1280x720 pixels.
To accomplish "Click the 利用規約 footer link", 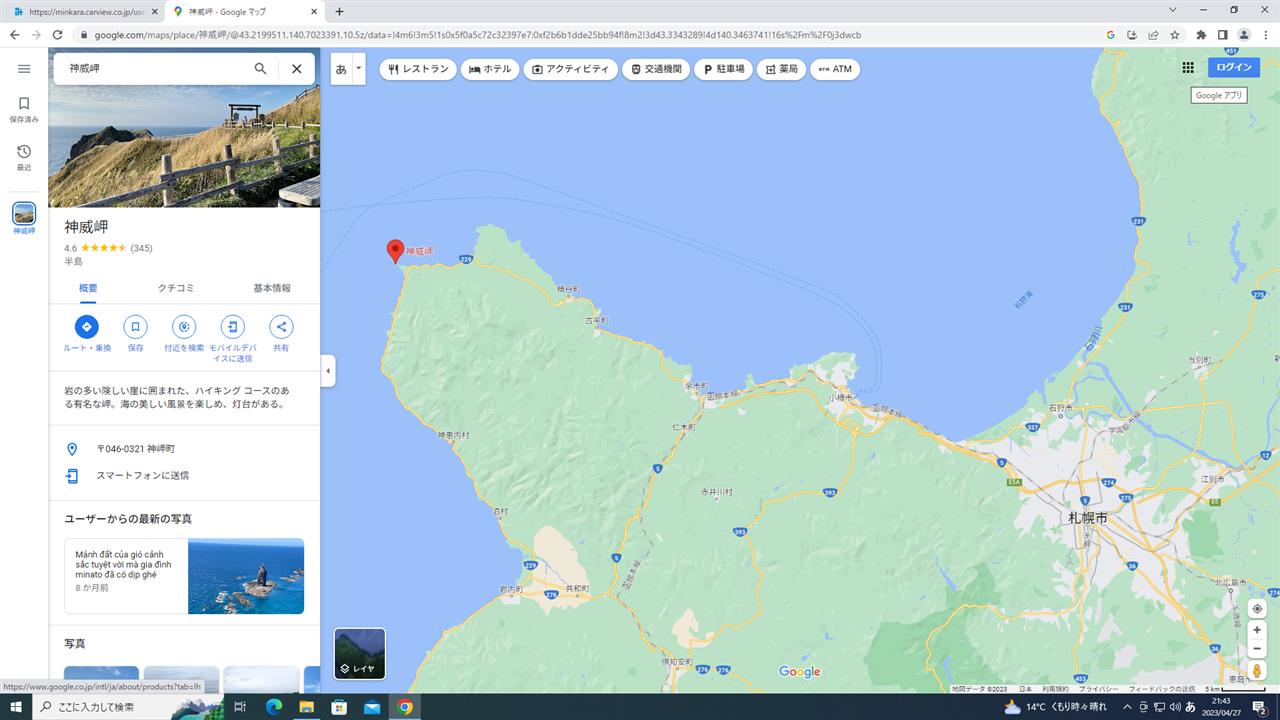I will (x=1055, y=689).
